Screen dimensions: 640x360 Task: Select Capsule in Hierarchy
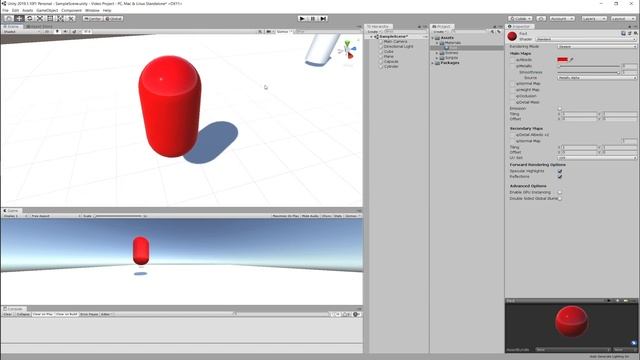[391, 61]
